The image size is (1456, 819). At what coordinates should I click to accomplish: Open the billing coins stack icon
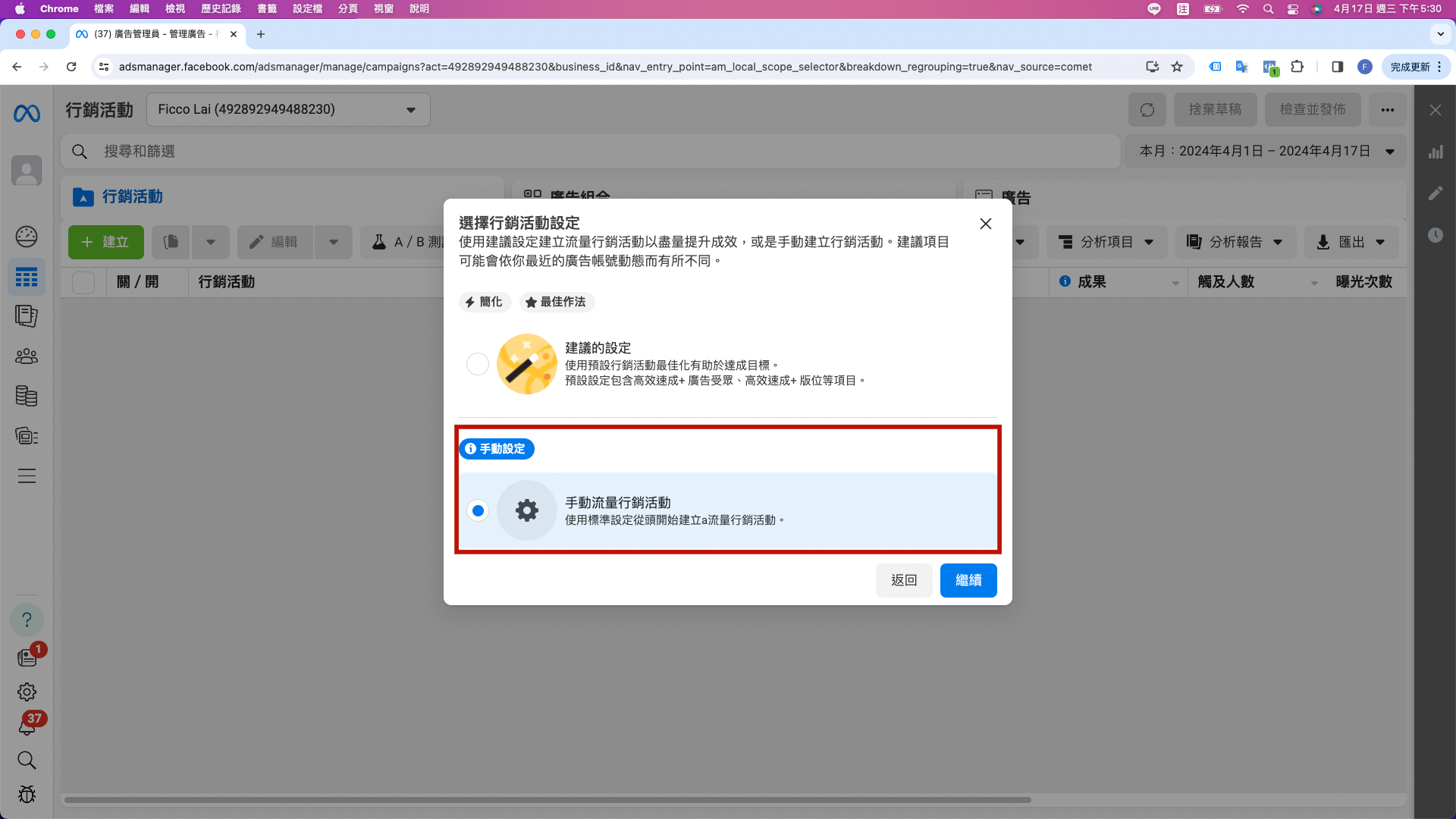point(27,396)
